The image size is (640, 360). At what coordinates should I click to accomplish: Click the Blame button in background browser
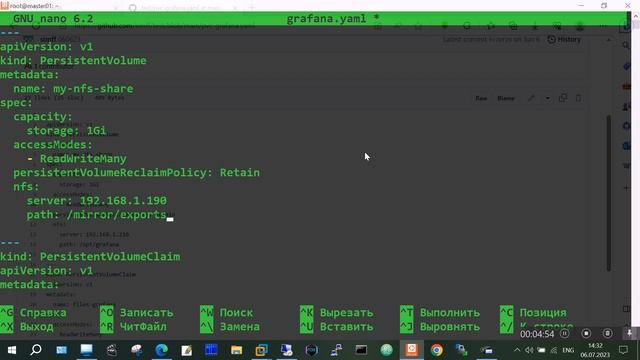[506, 98]
